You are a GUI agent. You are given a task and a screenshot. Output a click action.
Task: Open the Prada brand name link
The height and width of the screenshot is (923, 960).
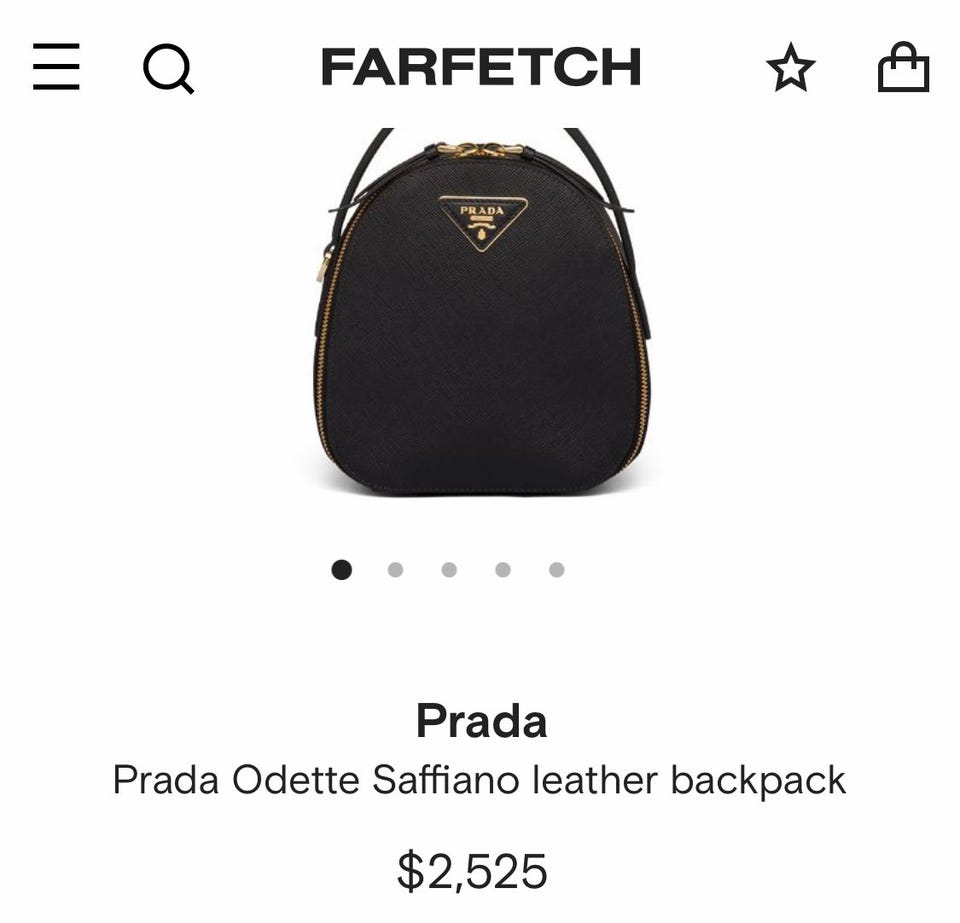click(481, 721)
